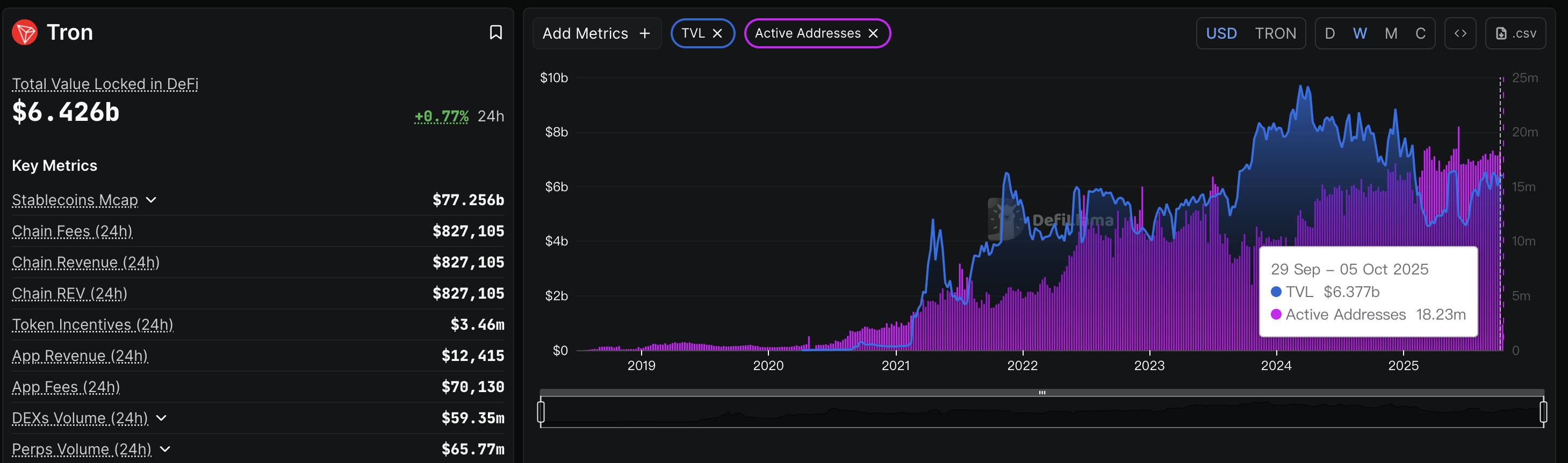Expand Stablecoins Mcap details
Image resolution: width=1568 pixels, height=463 pixels.
(151, 200)
